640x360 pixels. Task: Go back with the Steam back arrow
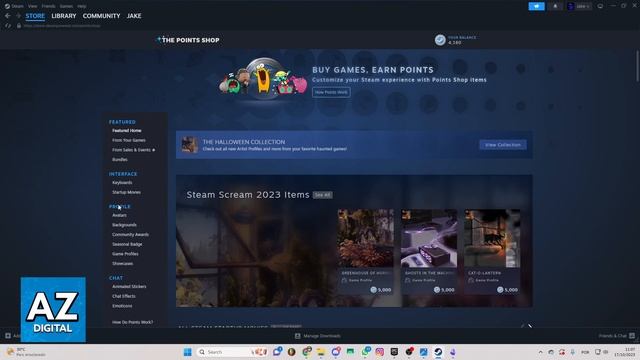8,16
